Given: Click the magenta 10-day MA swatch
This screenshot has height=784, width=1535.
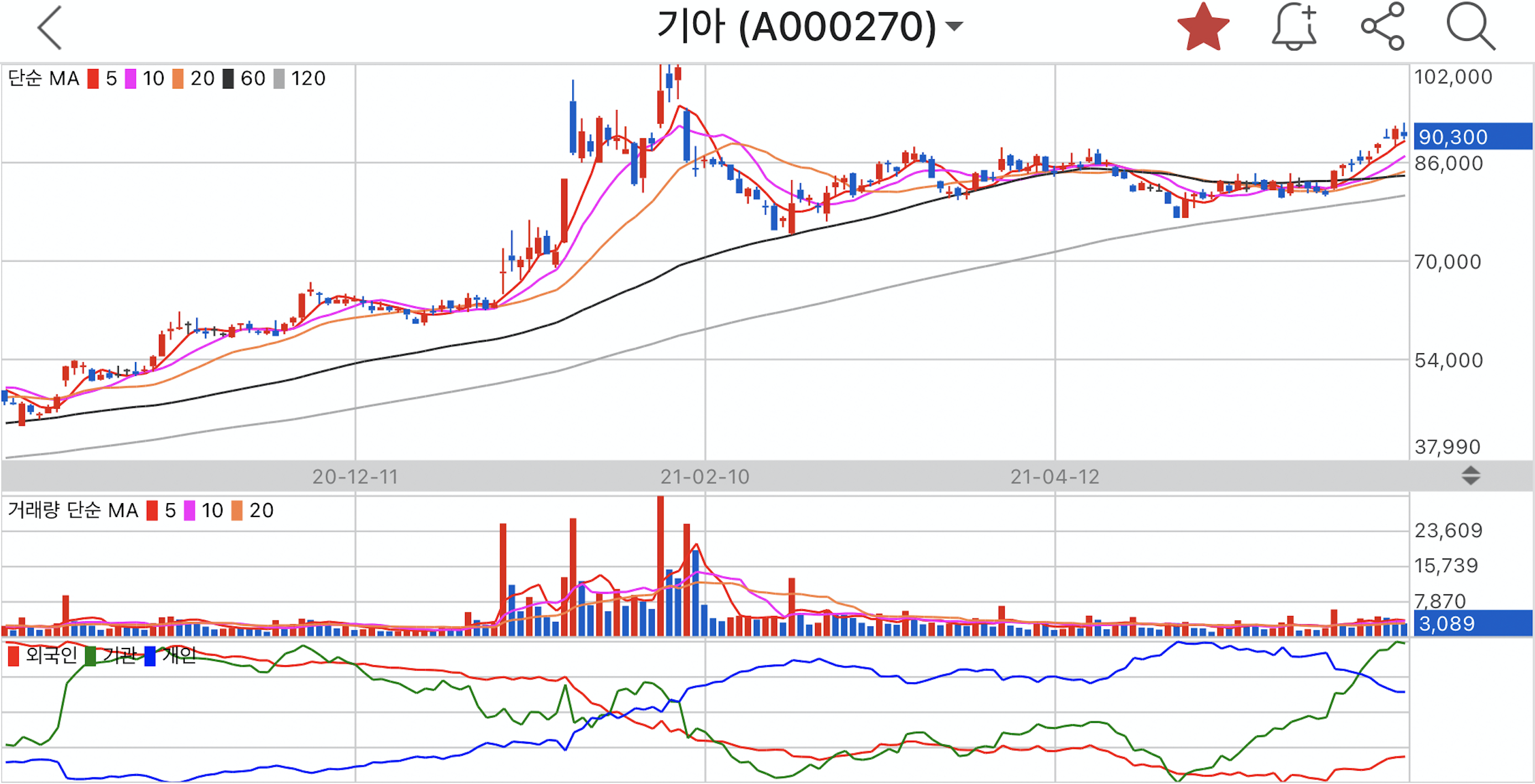Looking at the screenshot, I should pos(130,79).
